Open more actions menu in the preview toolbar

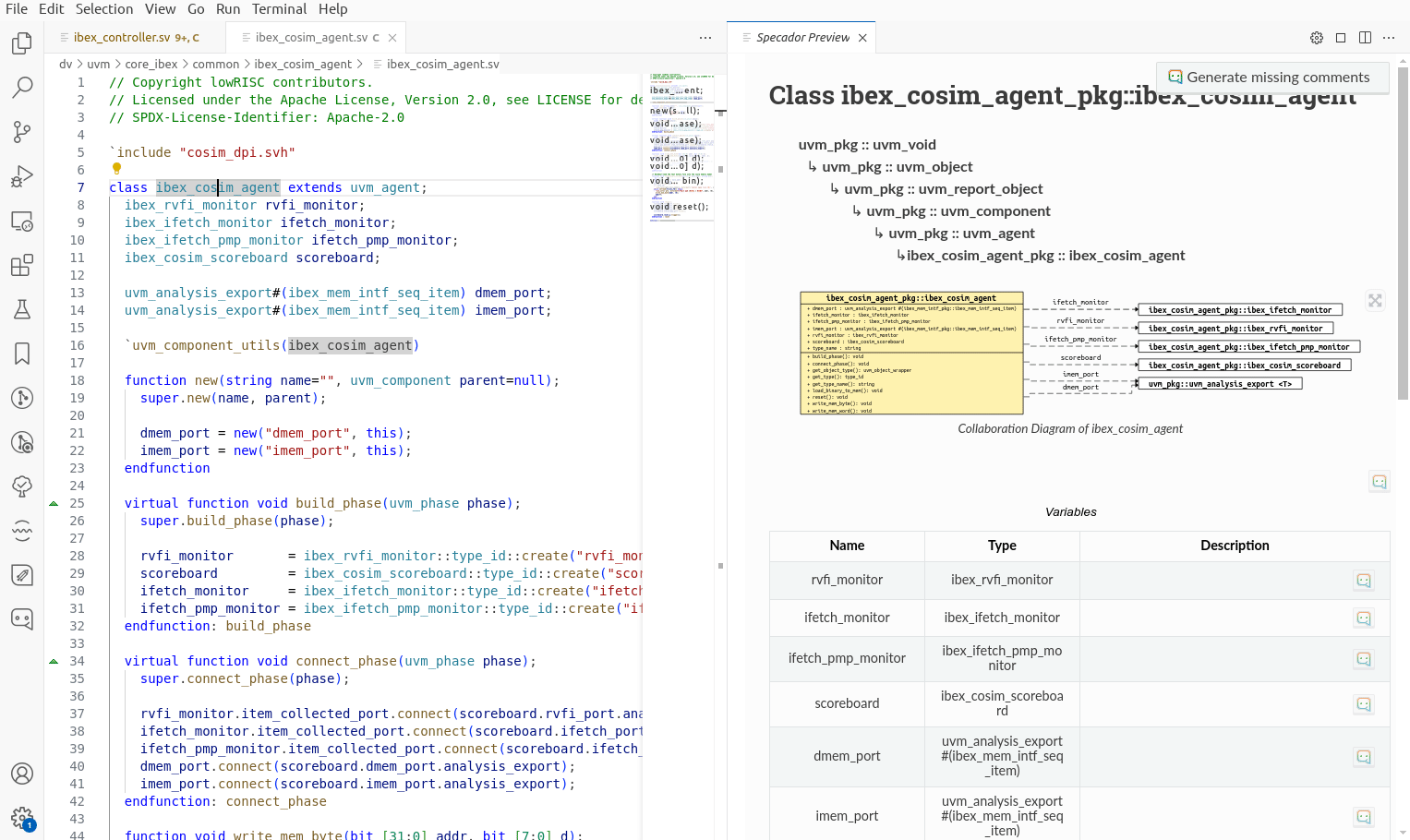pos(1389,37)
